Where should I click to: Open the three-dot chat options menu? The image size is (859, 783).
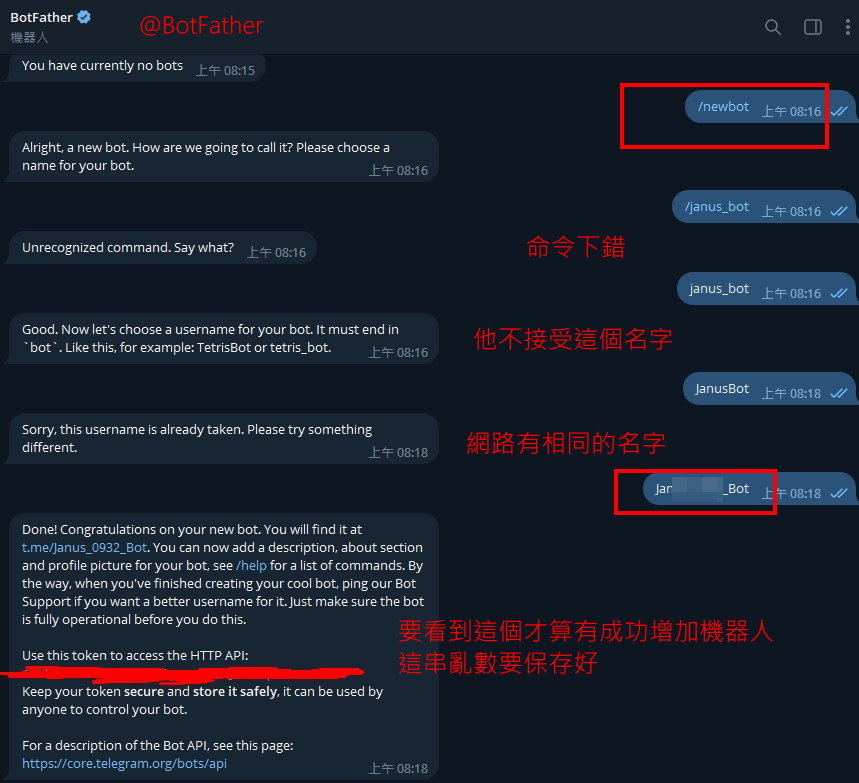tap(847, 27)
